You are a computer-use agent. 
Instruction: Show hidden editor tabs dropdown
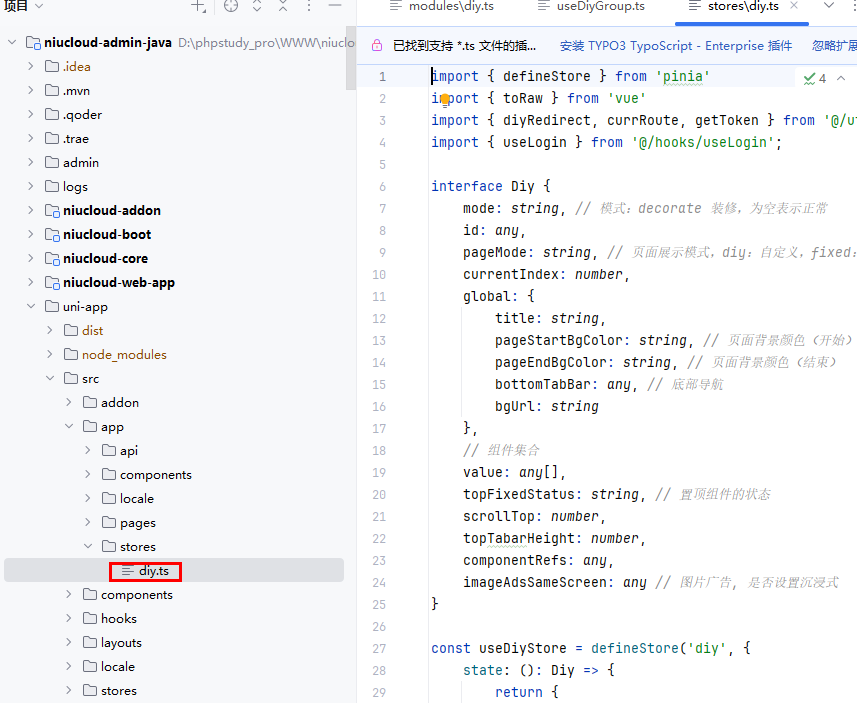pos(828,6)
